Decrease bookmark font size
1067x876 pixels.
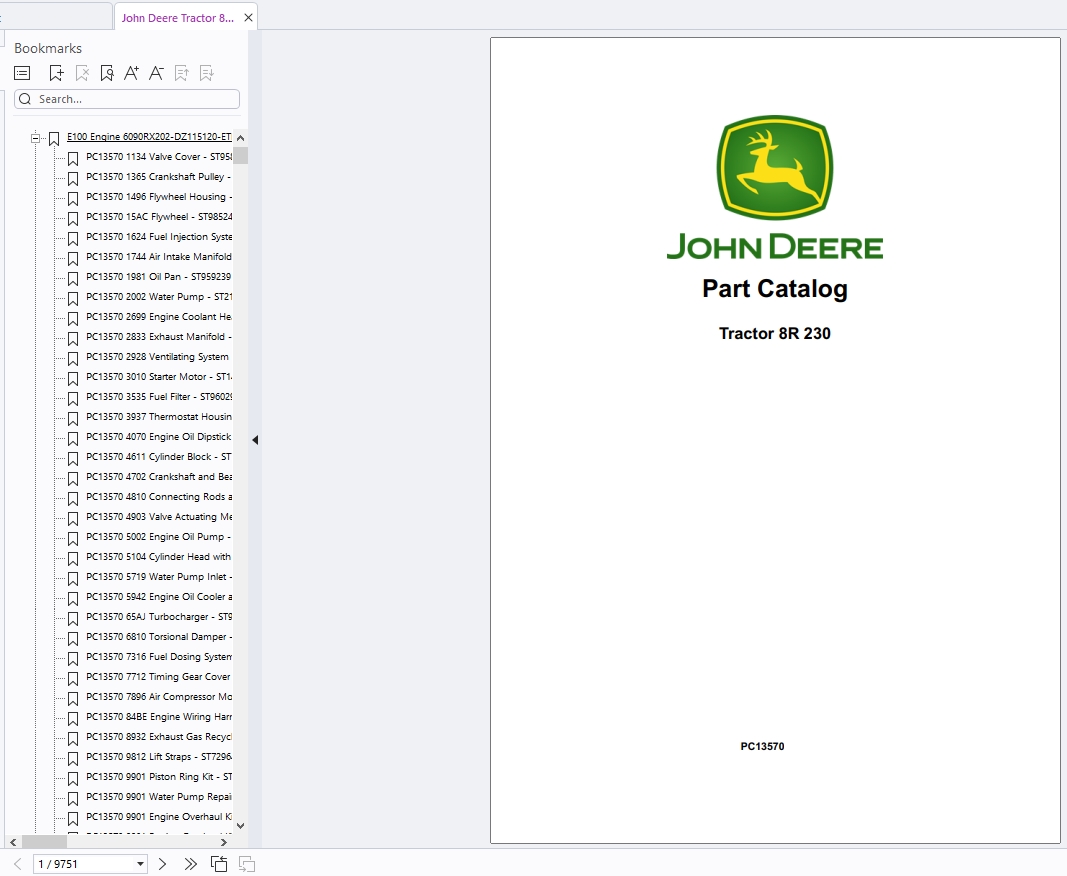point(157,73)
